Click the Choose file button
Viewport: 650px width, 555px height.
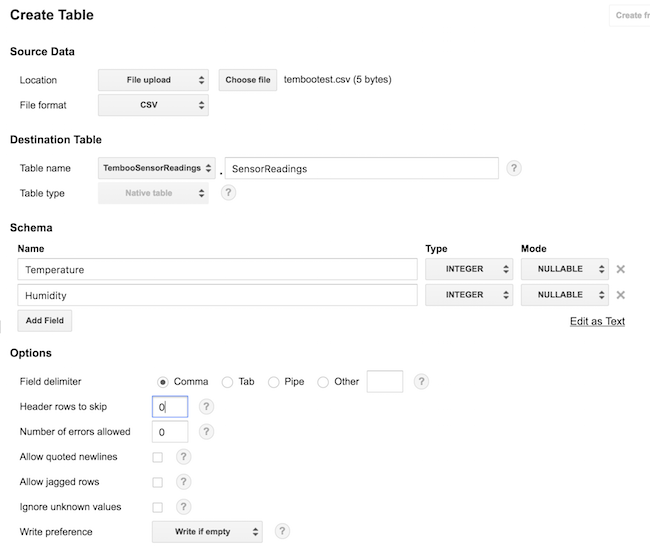pyautogui.click(x=247, y=80)
